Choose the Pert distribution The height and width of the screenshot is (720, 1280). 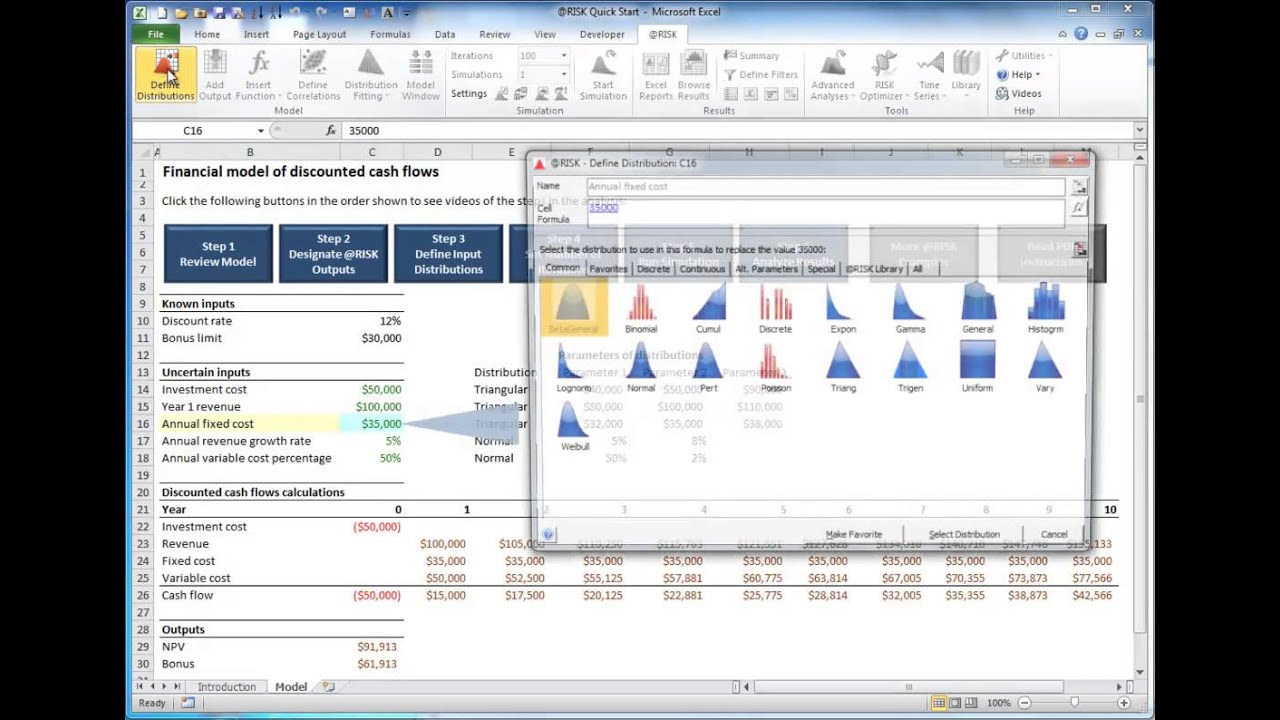708,367
